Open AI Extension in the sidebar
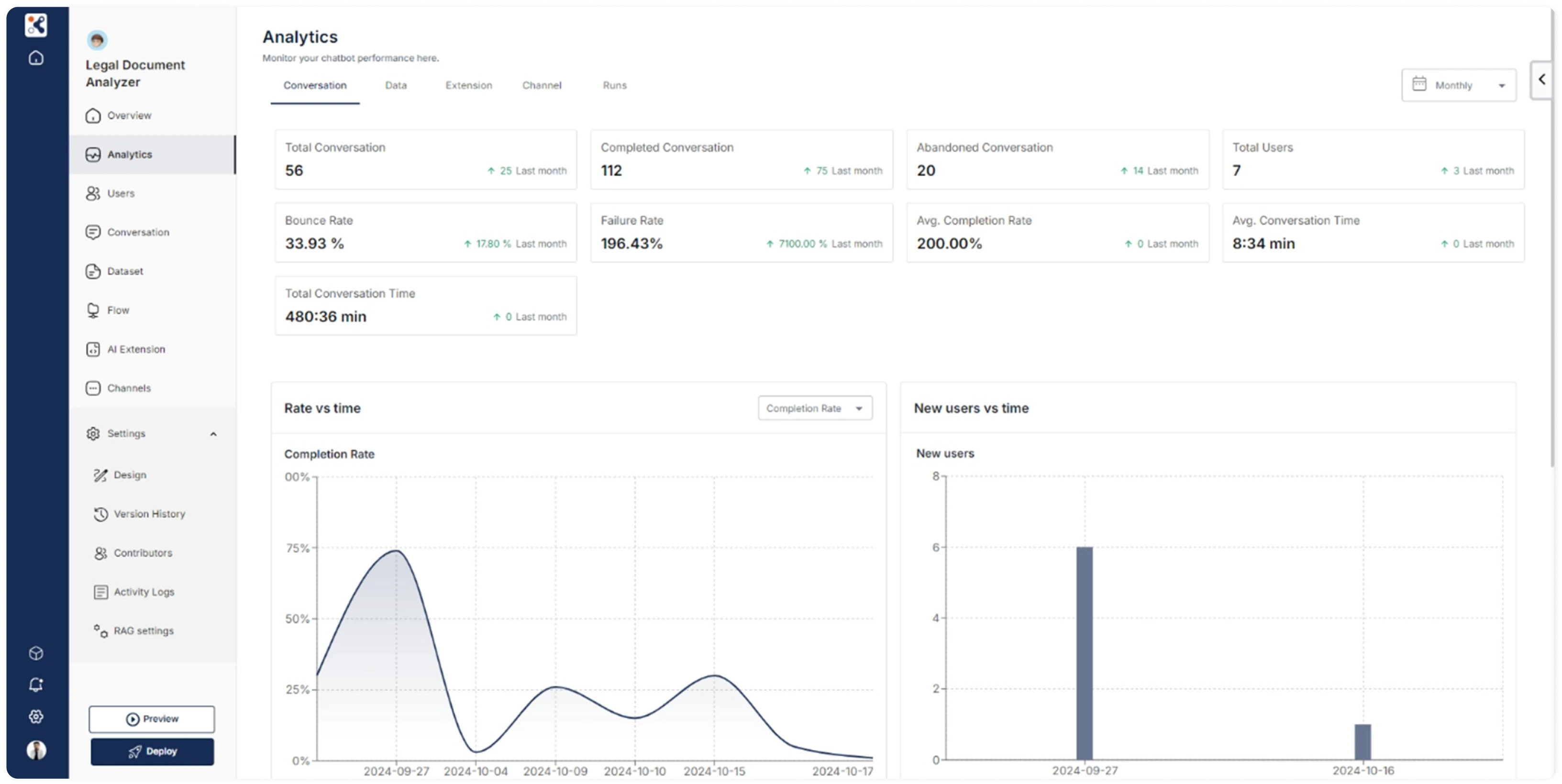This screenshot has width=1562, height=784. tap(136, 349)
